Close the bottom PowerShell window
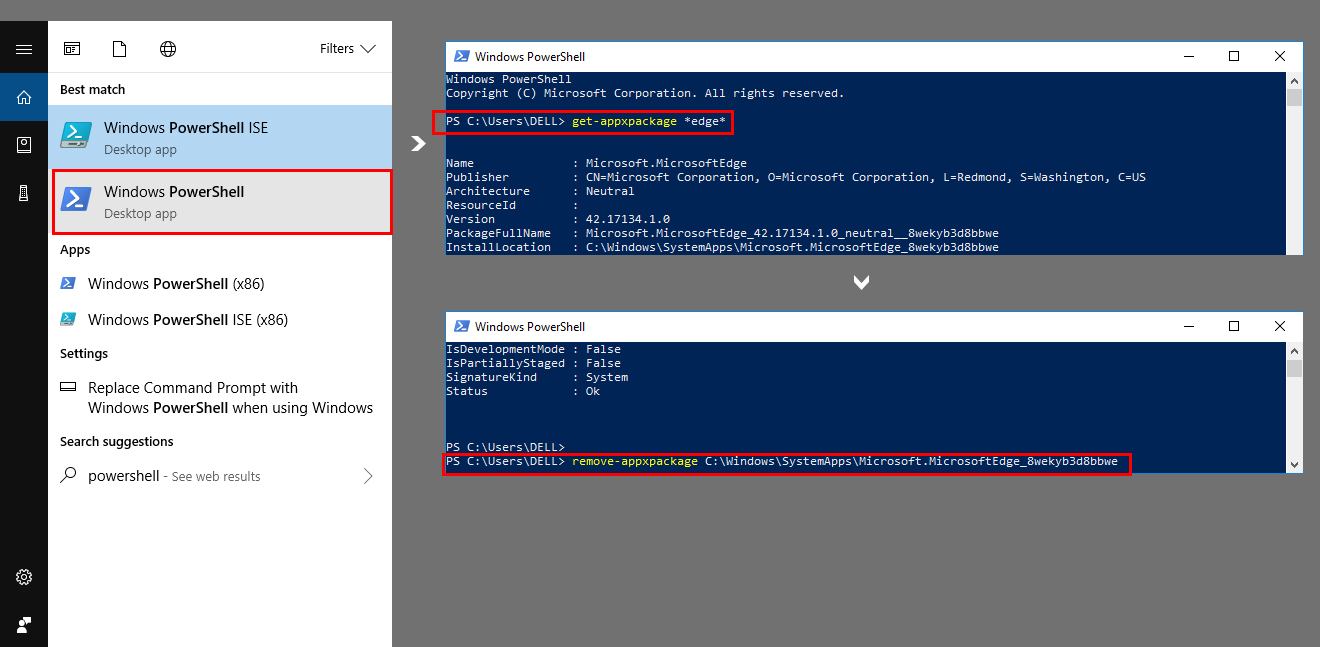This screenshot has width=1320, height=647. (x=1280, y=326)
